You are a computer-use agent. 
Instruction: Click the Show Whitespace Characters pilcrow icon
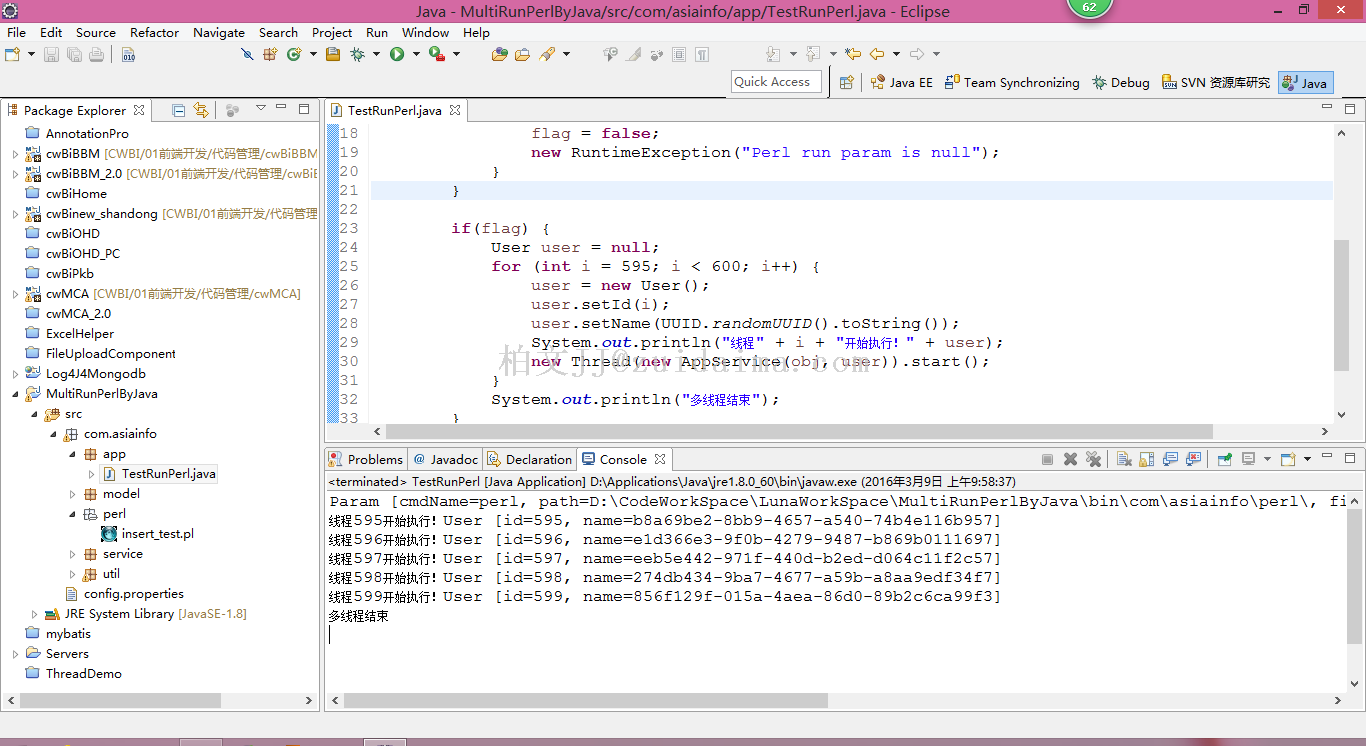click(x=702, y=54)
